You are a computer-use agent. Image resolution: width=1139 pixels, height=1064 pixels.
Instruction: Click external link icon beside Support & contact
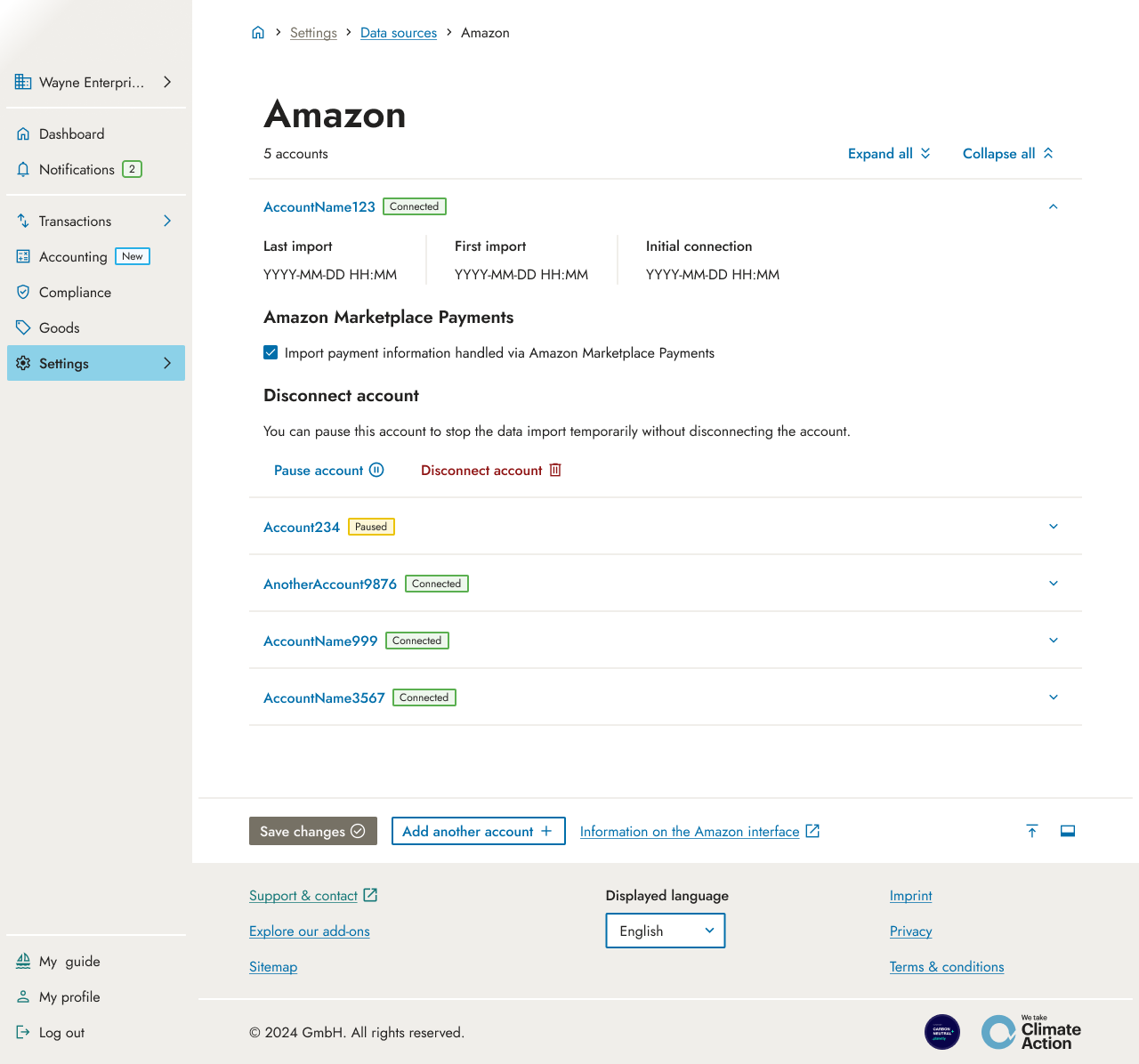[370, 895]
